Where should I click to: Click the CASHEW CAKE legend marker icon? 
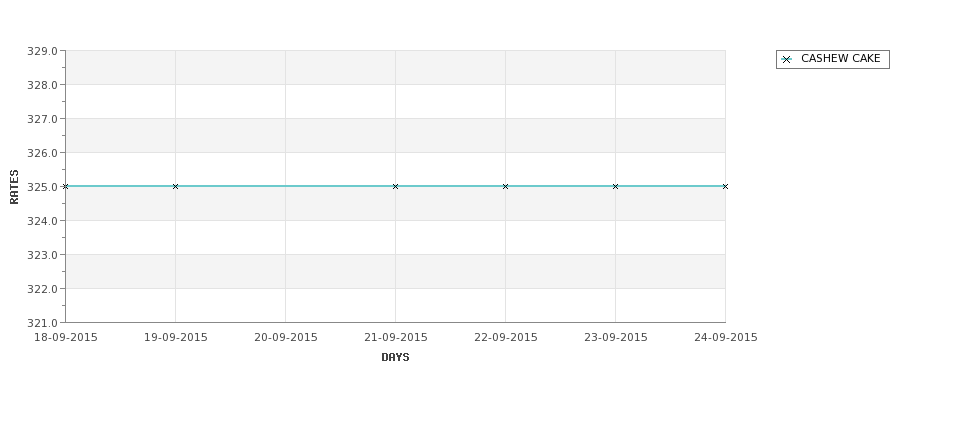tap(787, 60)
